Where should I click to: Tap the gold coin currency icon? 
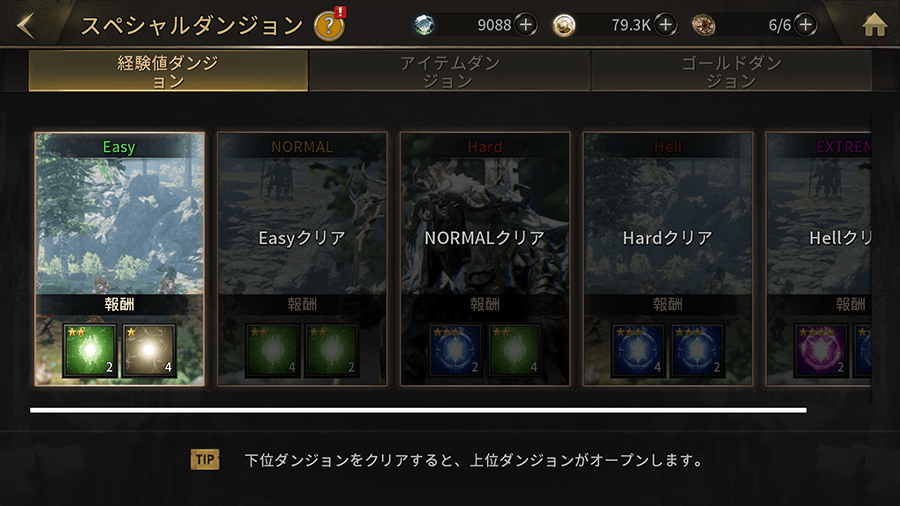(x=564, y=25)
